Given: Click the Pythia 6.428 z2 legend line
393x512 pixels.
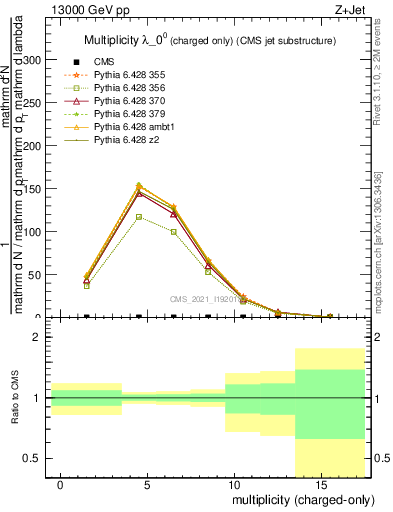Looking at the screenshot, I should pos(76,140).
